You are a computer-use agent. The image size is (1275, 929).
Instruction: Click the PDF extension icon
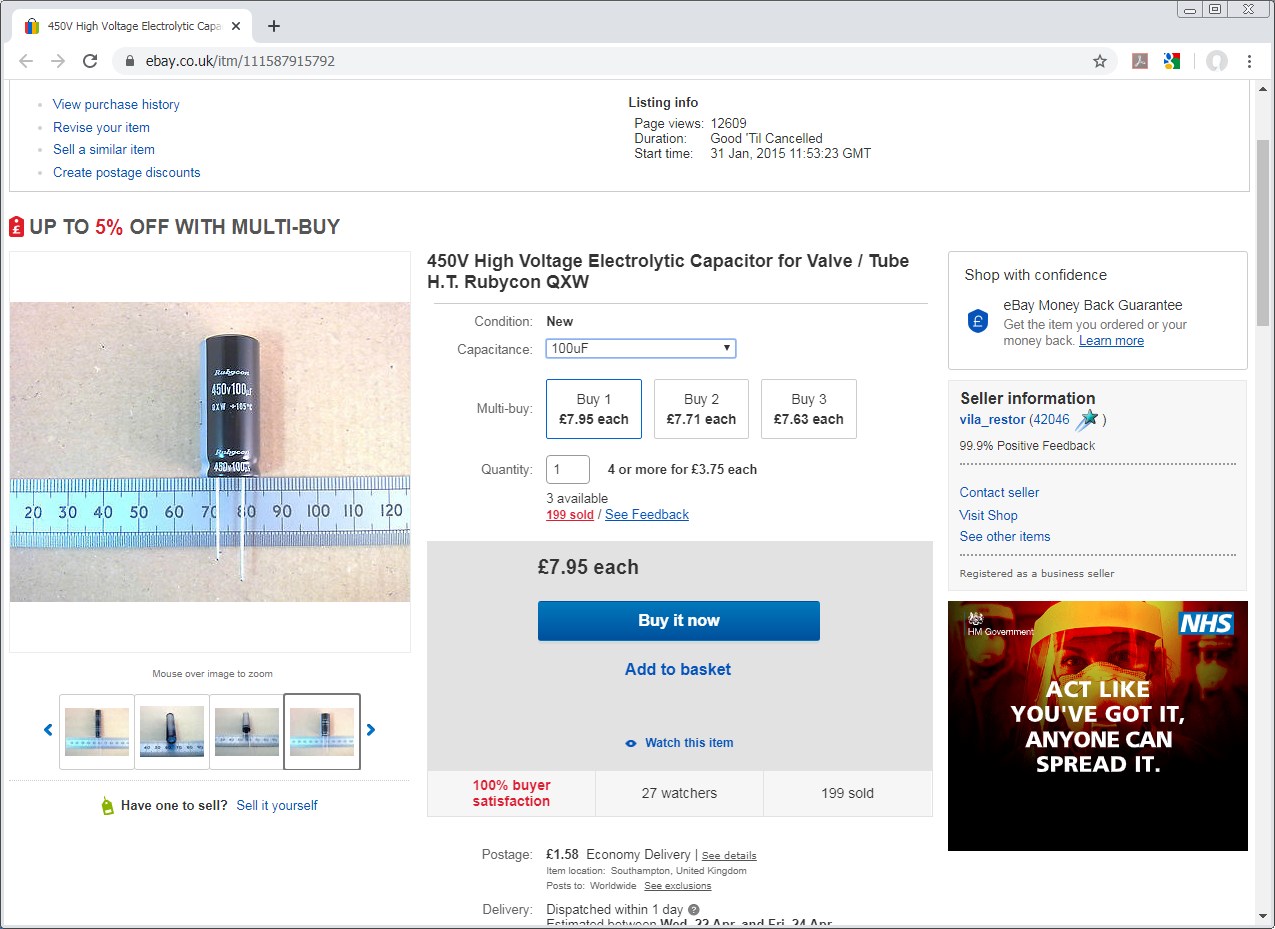coord(1139,61)
